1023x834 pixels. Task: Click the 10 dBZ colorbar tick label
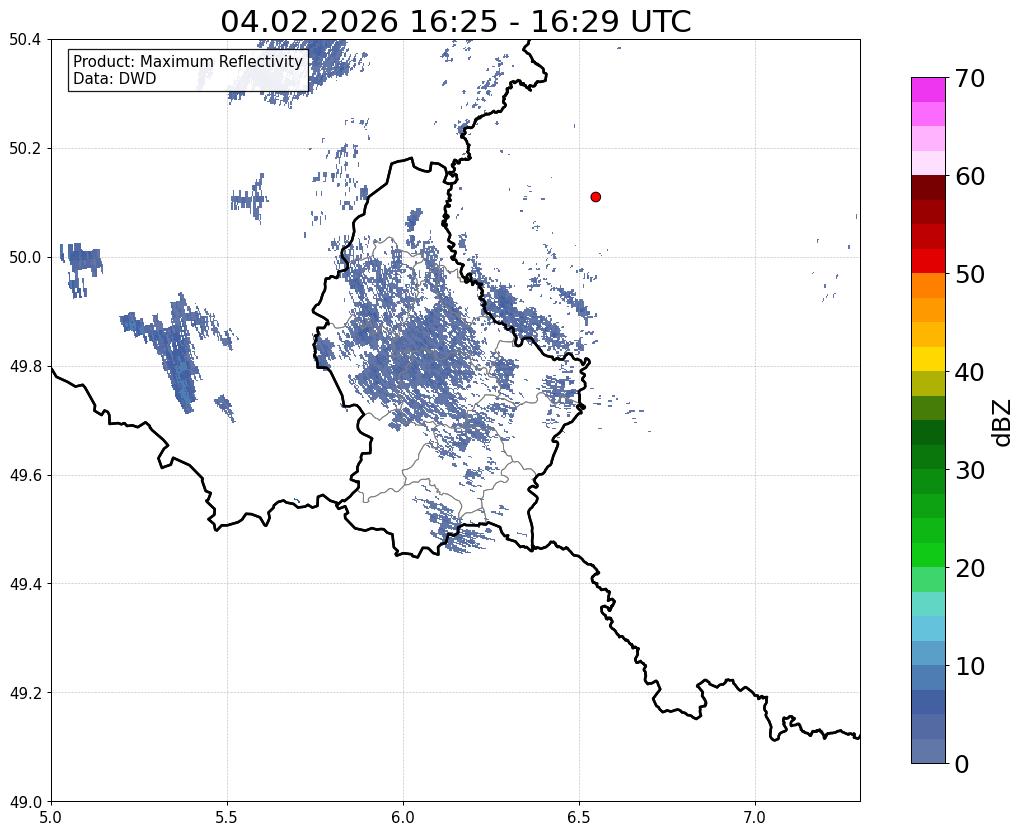970,666
